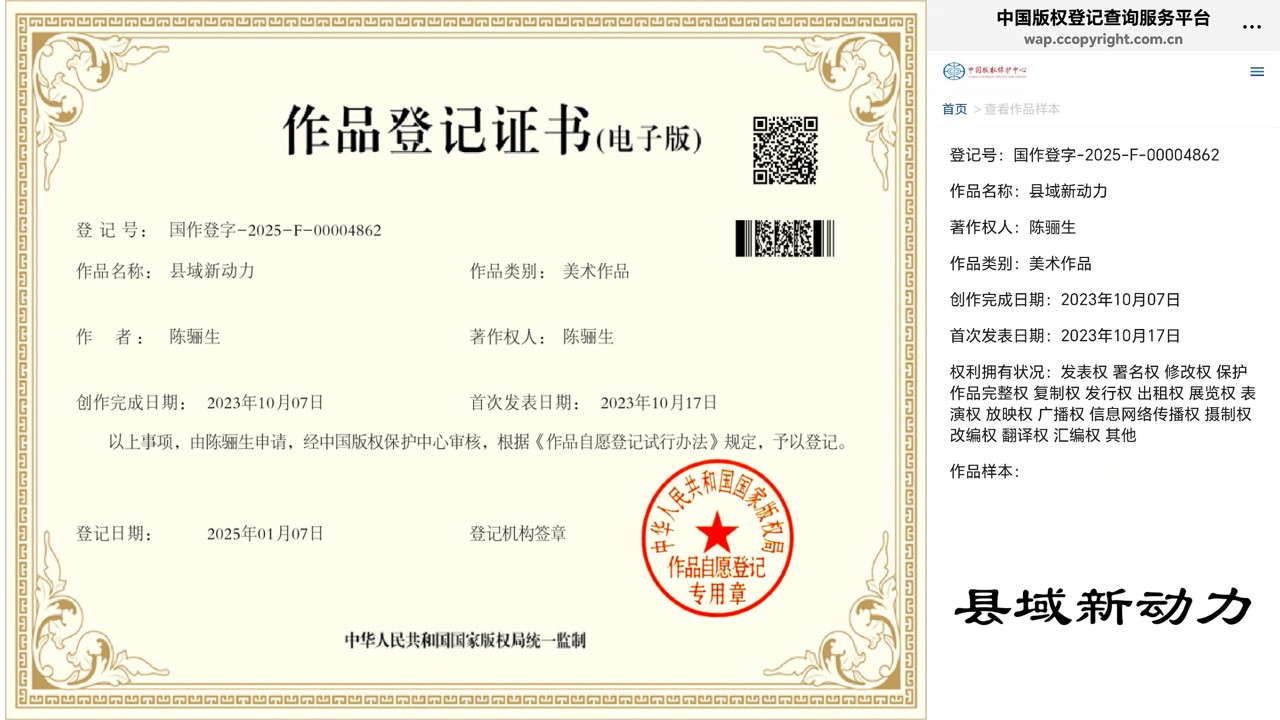Click the barcode below the QR code
This screenshot has height=720, width=1280.
tap(784, 239)
